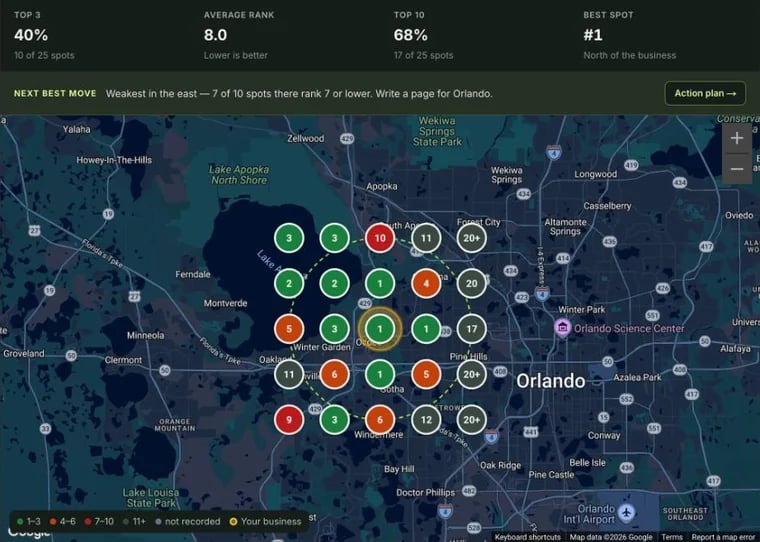
Task: Click the Winter Park map label
Action: (582, 309)
